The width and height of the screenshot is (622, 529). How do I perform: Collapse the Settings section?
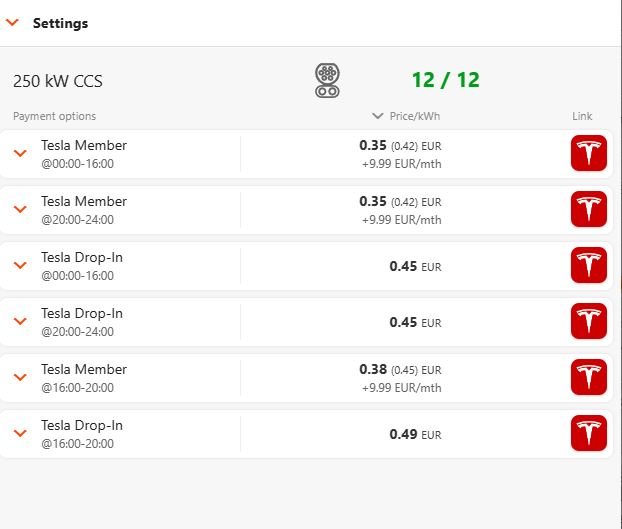click(x=13, y=23)
